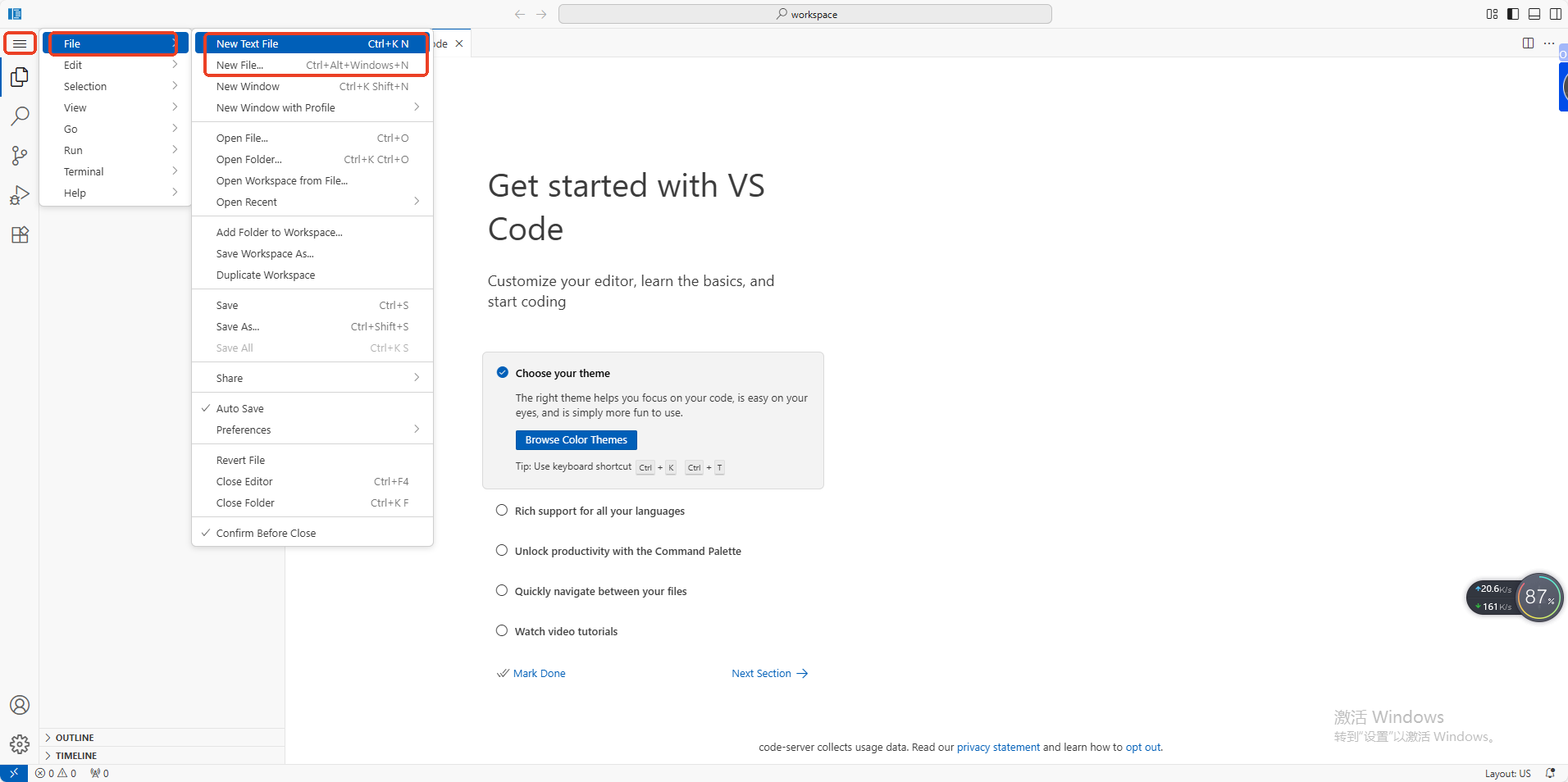Open the Share submenu
The width and height of the screenshot is (1568, 782).
pyautogui.click(x=312, y=378)
